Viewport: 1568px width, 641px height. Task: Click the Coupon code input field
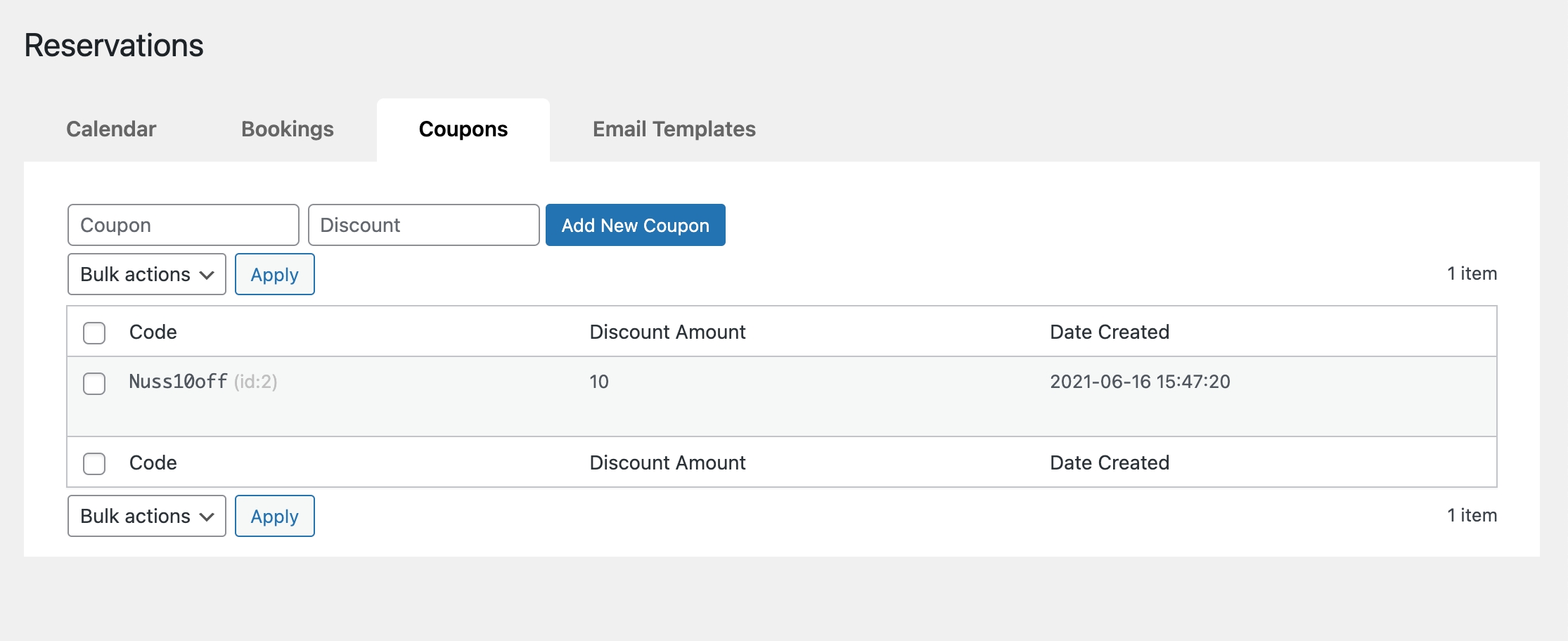point(184,225)
